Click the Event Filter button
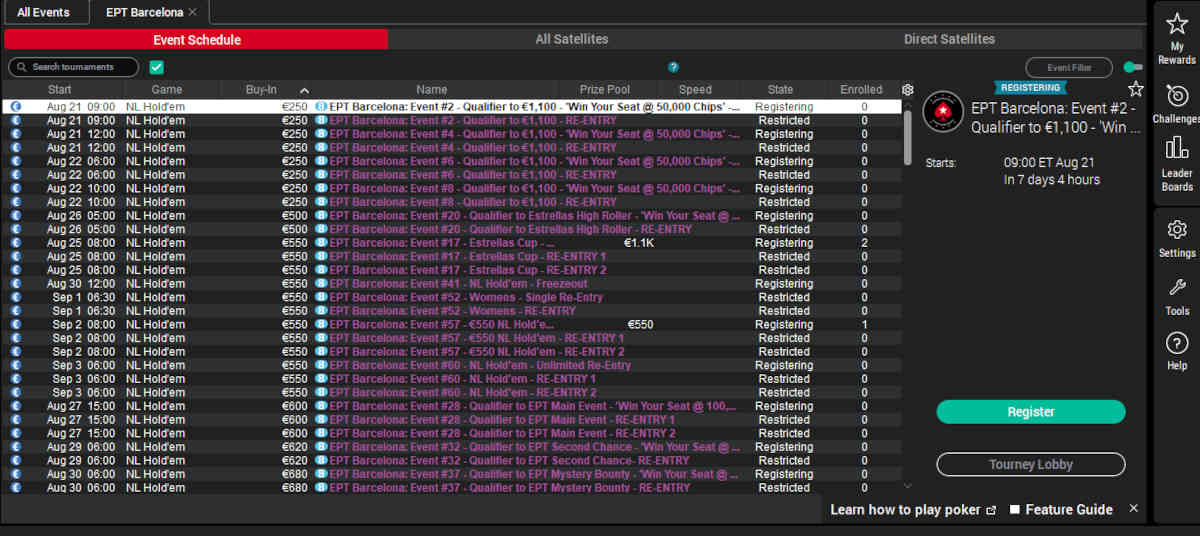The height and width of the screenshot is (536, 1200). (1069, 67)
